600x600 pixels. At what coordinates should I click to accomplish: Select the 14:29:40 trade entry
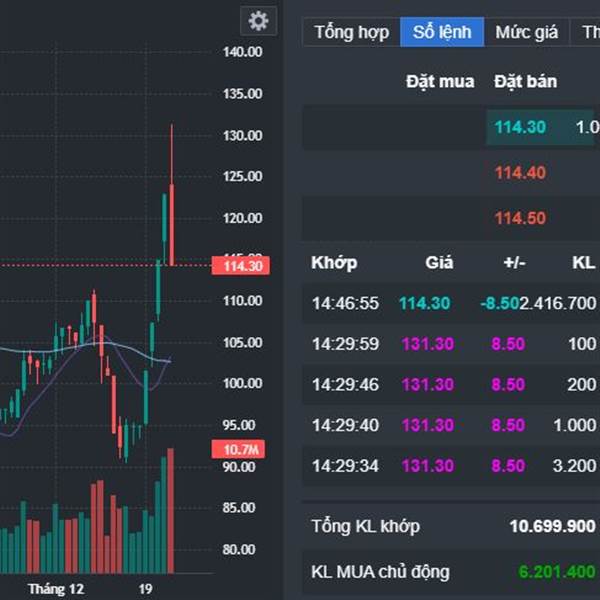point(450,425)
